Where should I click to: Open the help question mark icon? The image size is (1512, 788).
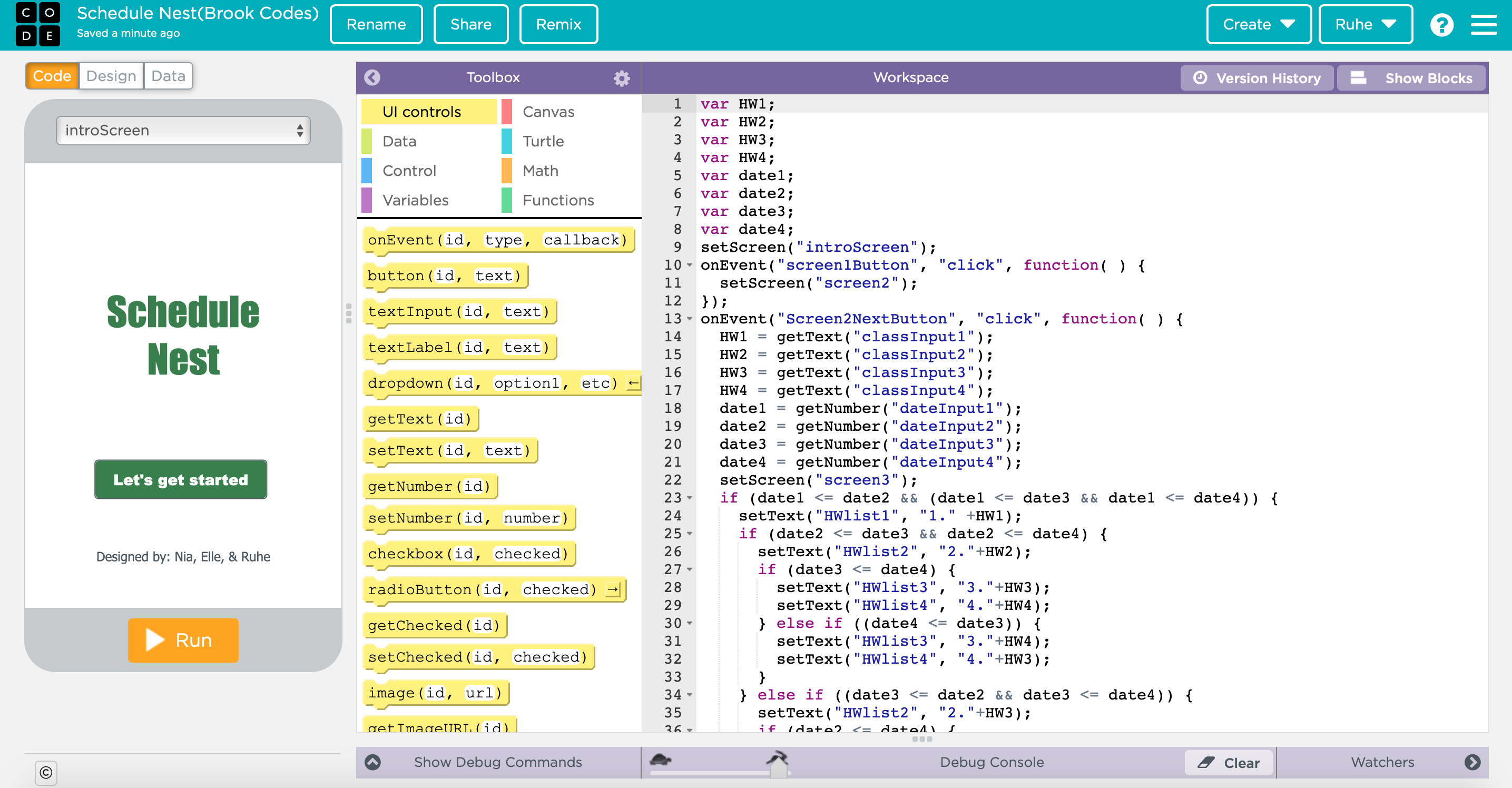pyautogui.click(x=1441, y=25)
